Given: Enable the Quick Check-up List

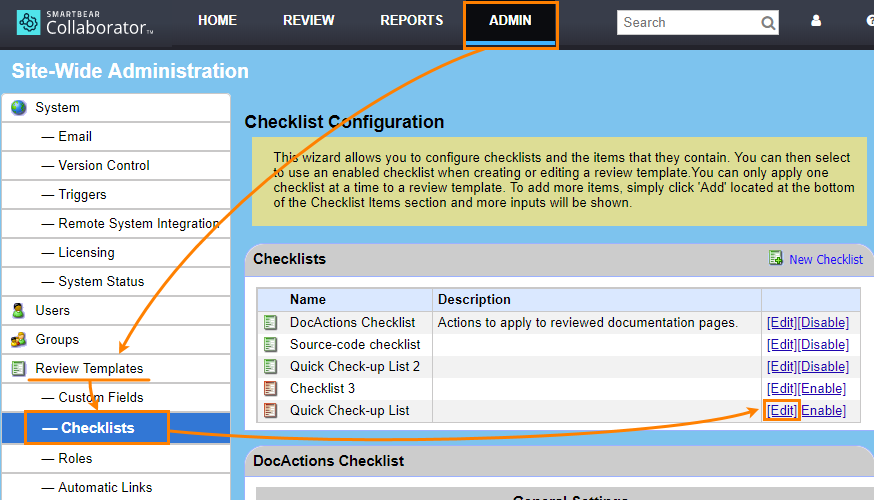Looking at the screenshot, I should coord(823,410).
